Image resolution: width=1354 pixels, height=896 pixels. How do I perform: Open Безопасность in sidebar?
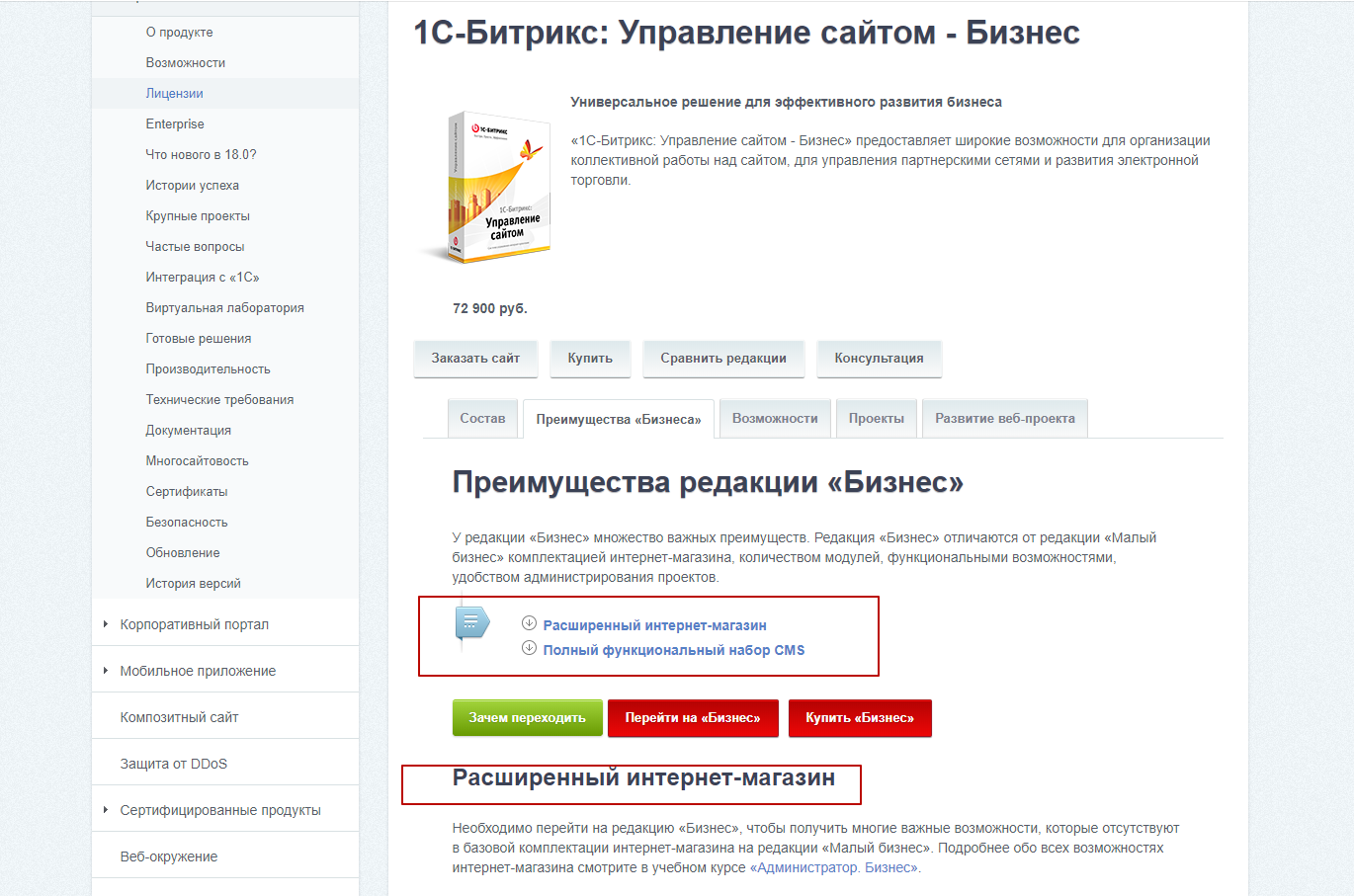tap(187, 522)
